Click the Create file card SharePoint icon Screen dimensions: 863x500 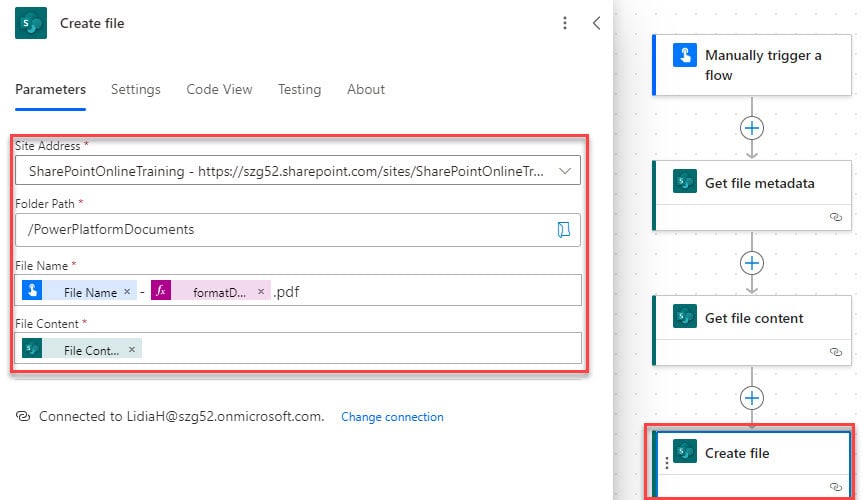tap(685, 451)
